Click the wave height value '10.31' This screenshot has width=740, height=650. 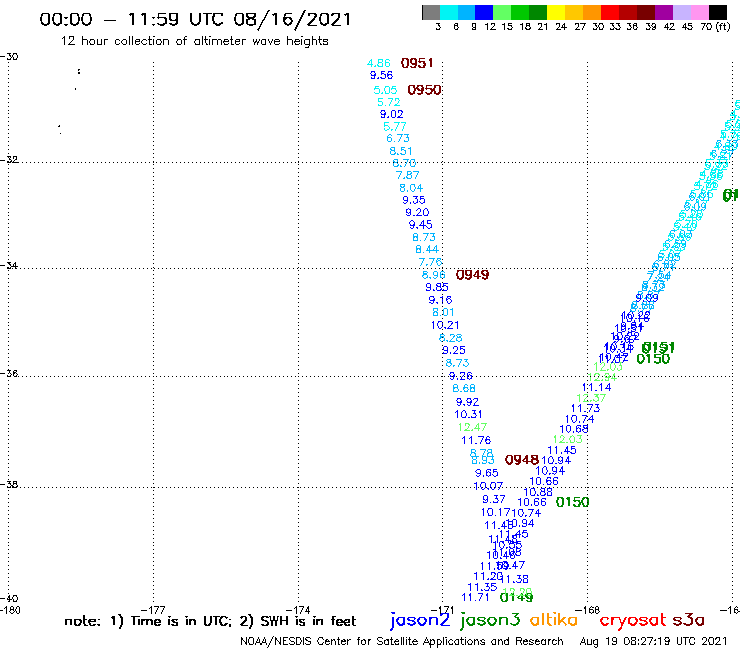pos(468,414)
